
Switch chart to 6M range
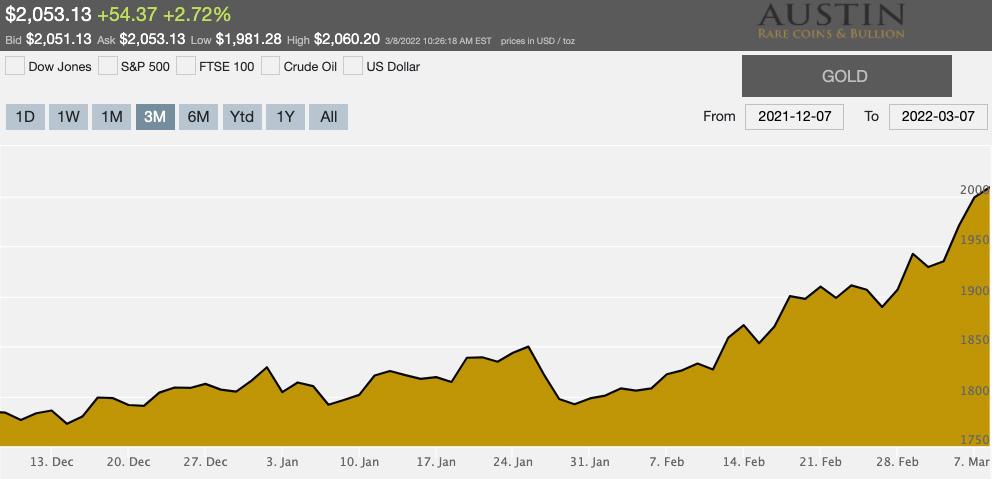pos(198,117)
